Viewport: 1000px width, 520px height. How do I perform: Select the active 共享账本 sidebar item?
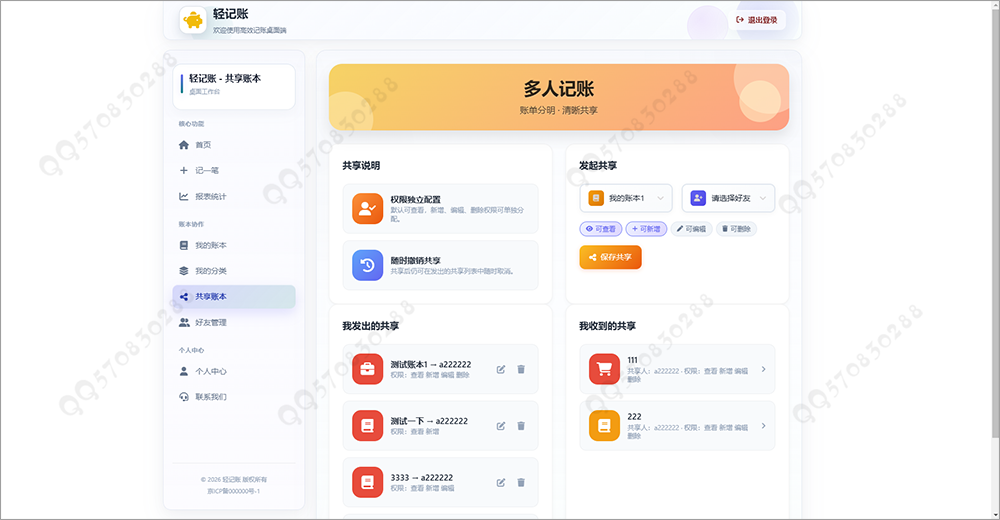pyautogui.click(x=234, y=297)
